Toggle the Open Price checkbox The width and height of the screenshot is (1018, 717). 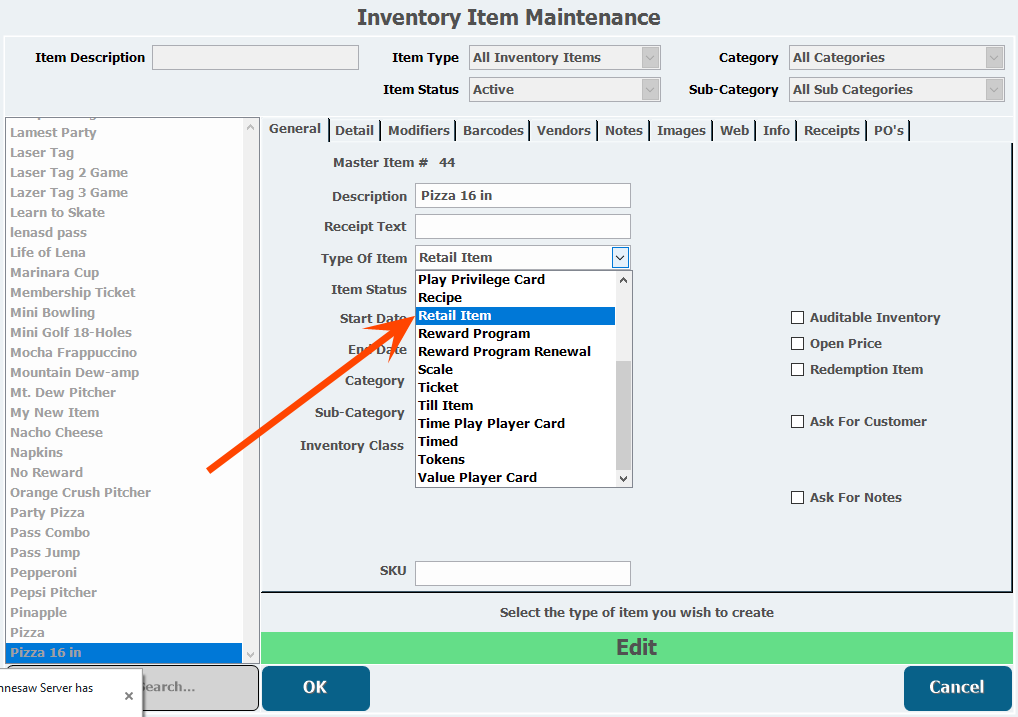tap(797, 344)
